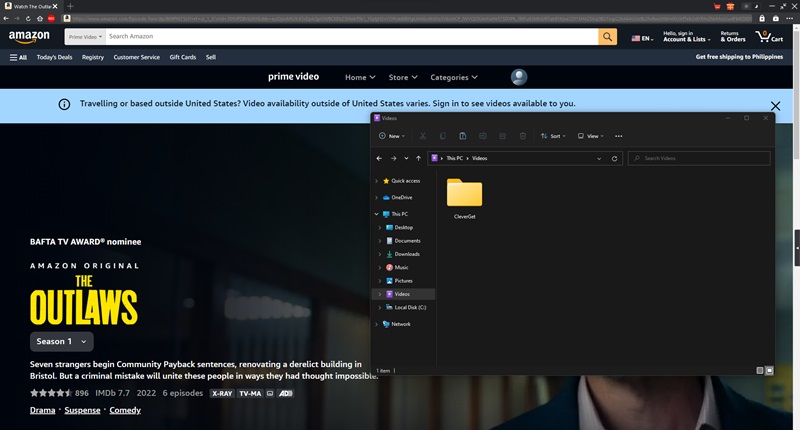Open a new browser tab
This screenshot has width=800, height=430.
[x=70, y=6]
